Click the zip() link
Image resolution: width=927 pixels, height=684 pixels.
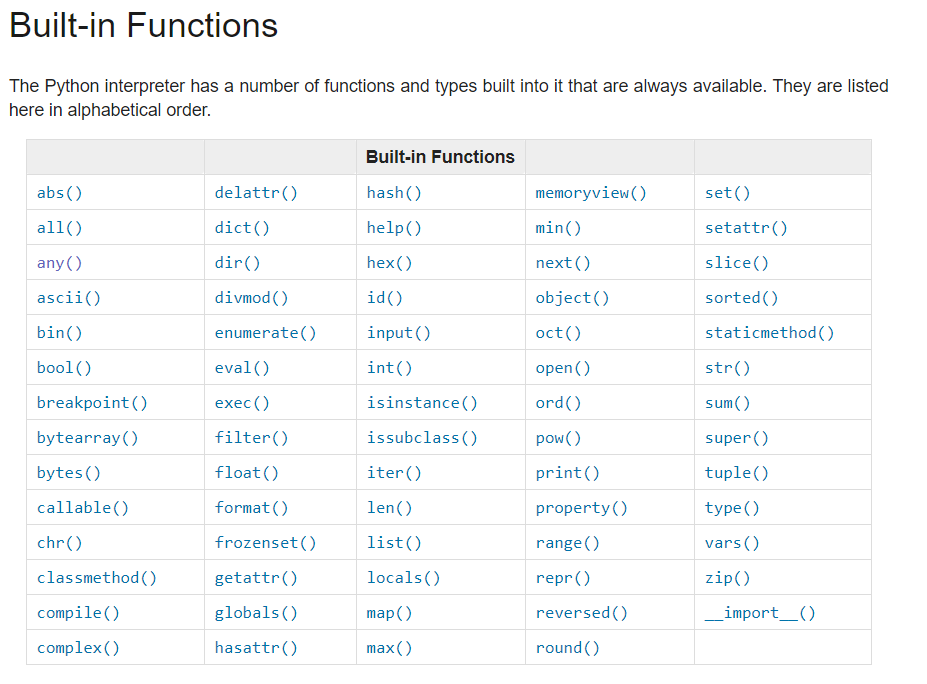(727, 578)
